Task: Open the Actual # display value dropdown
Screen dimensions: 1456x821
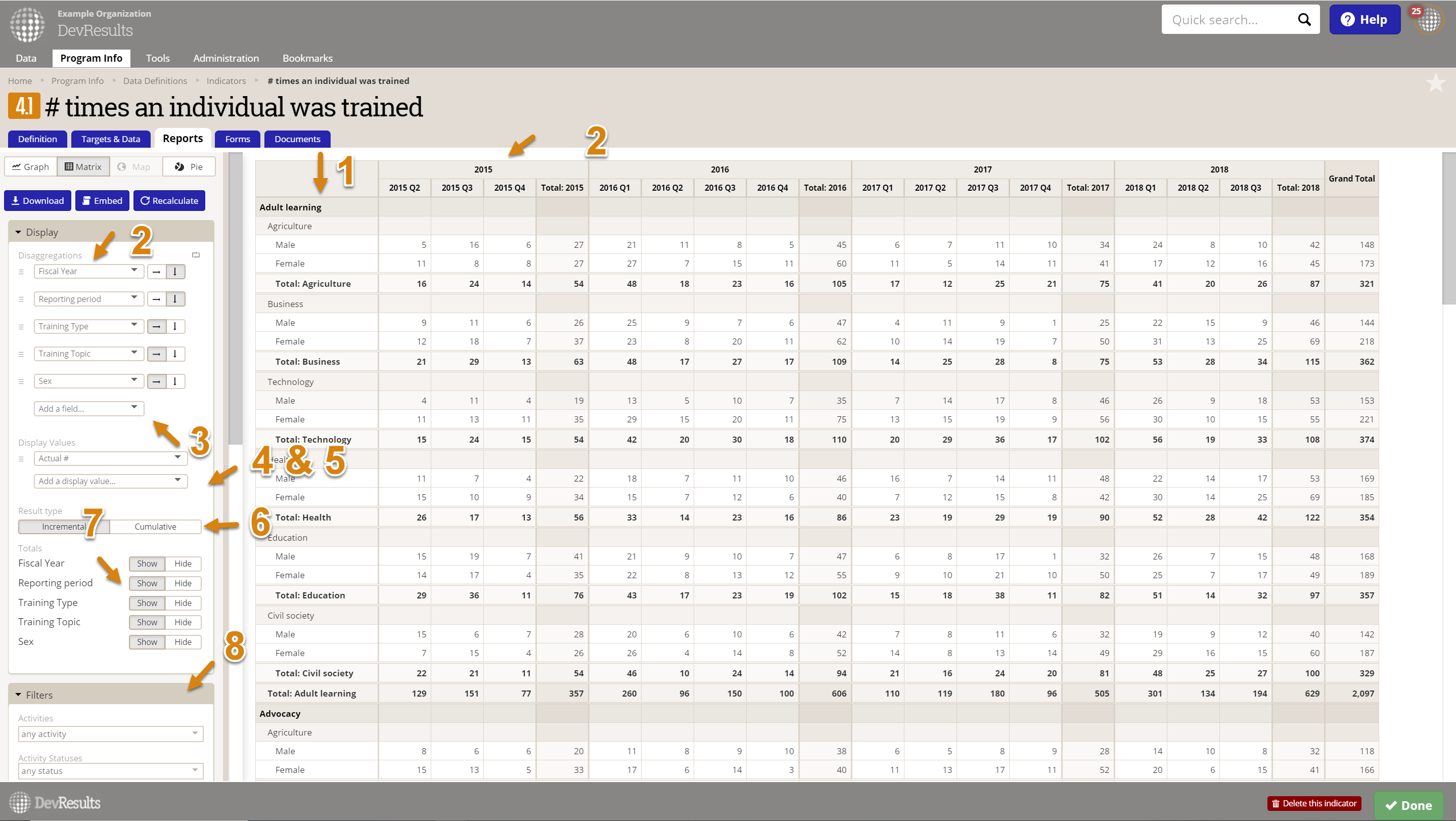Action: 110,458
